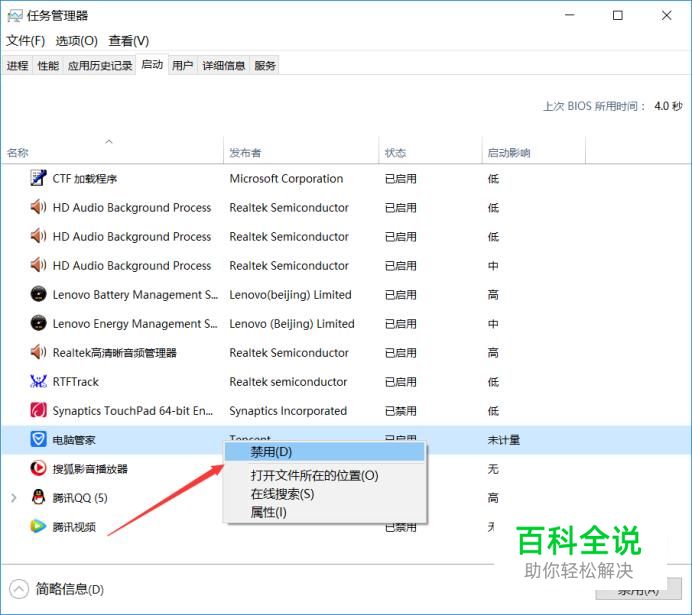Image resolution: width=692 pixels, height=615 pixels.
Task: Select Lenovo Energy Management S... entry
Action: pos(135,324)
